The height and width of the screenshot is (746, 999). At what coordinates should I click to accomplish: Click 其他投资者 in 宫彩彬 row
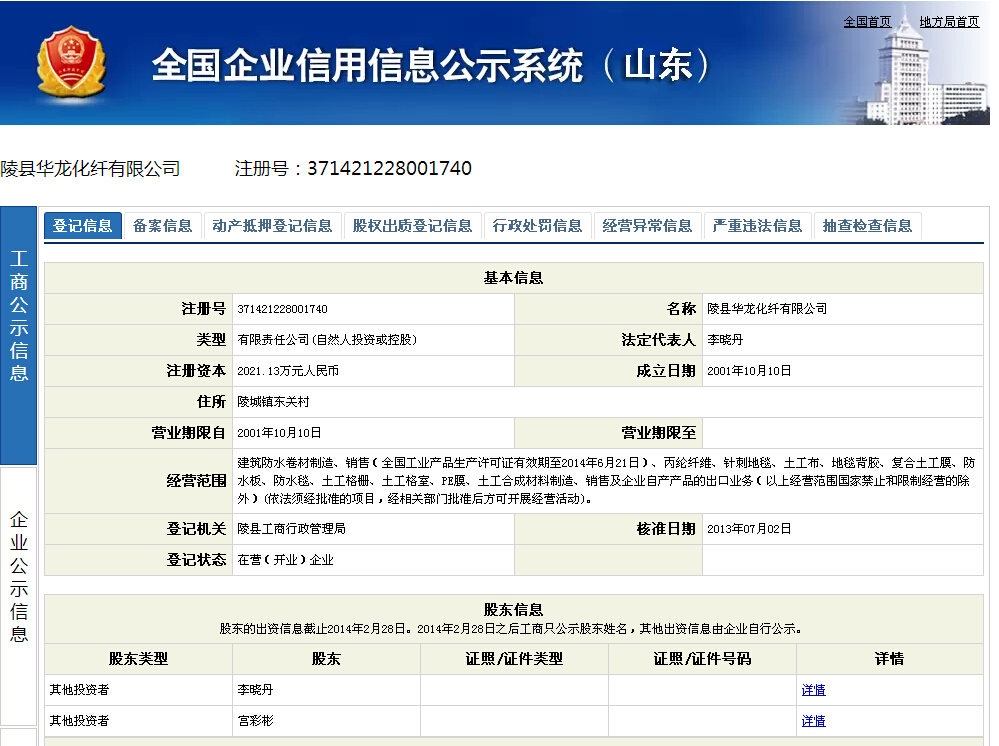(x=80, y=721)
